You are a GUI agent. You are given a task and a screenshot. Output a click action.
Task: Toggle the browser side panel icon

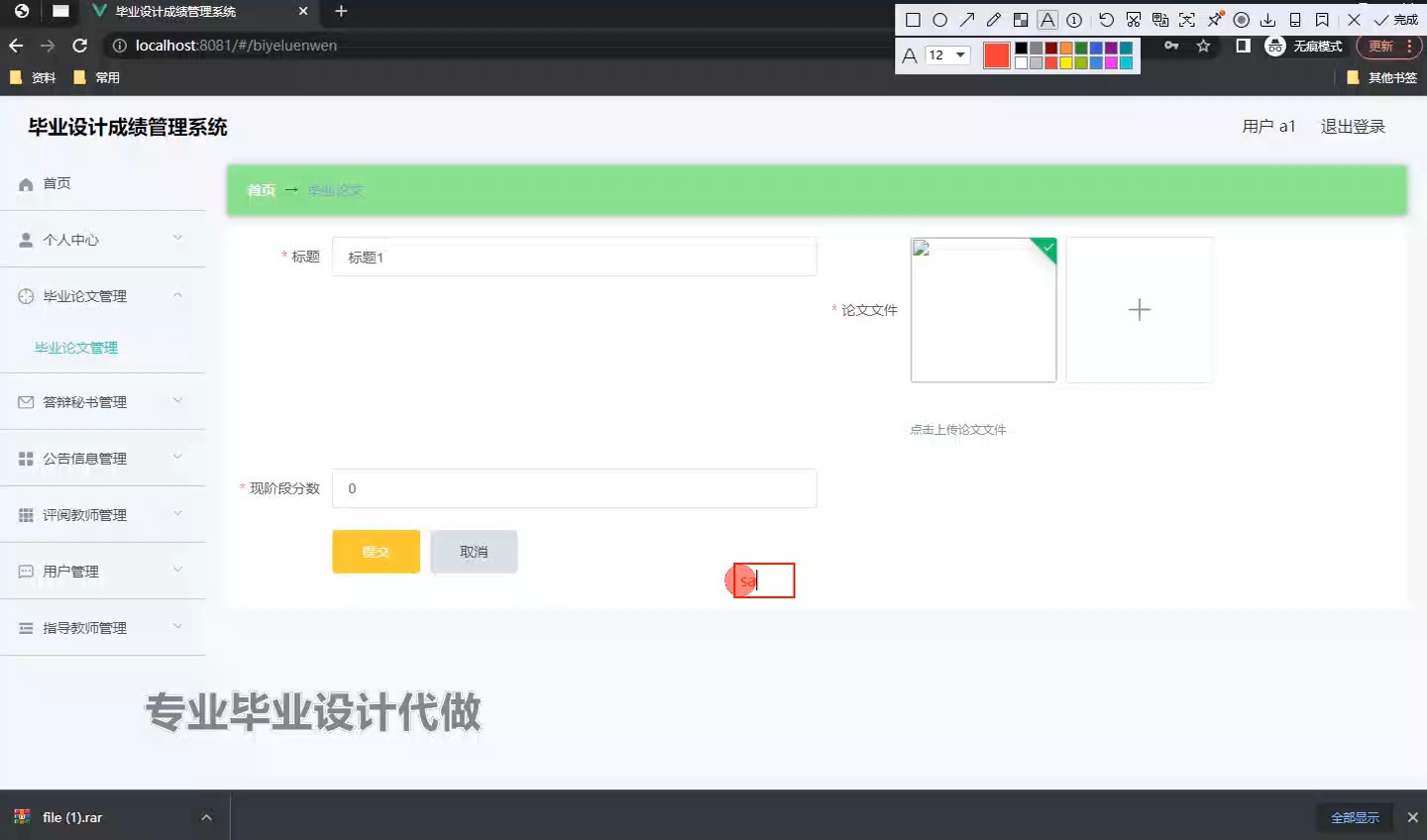coord(1243,46)
